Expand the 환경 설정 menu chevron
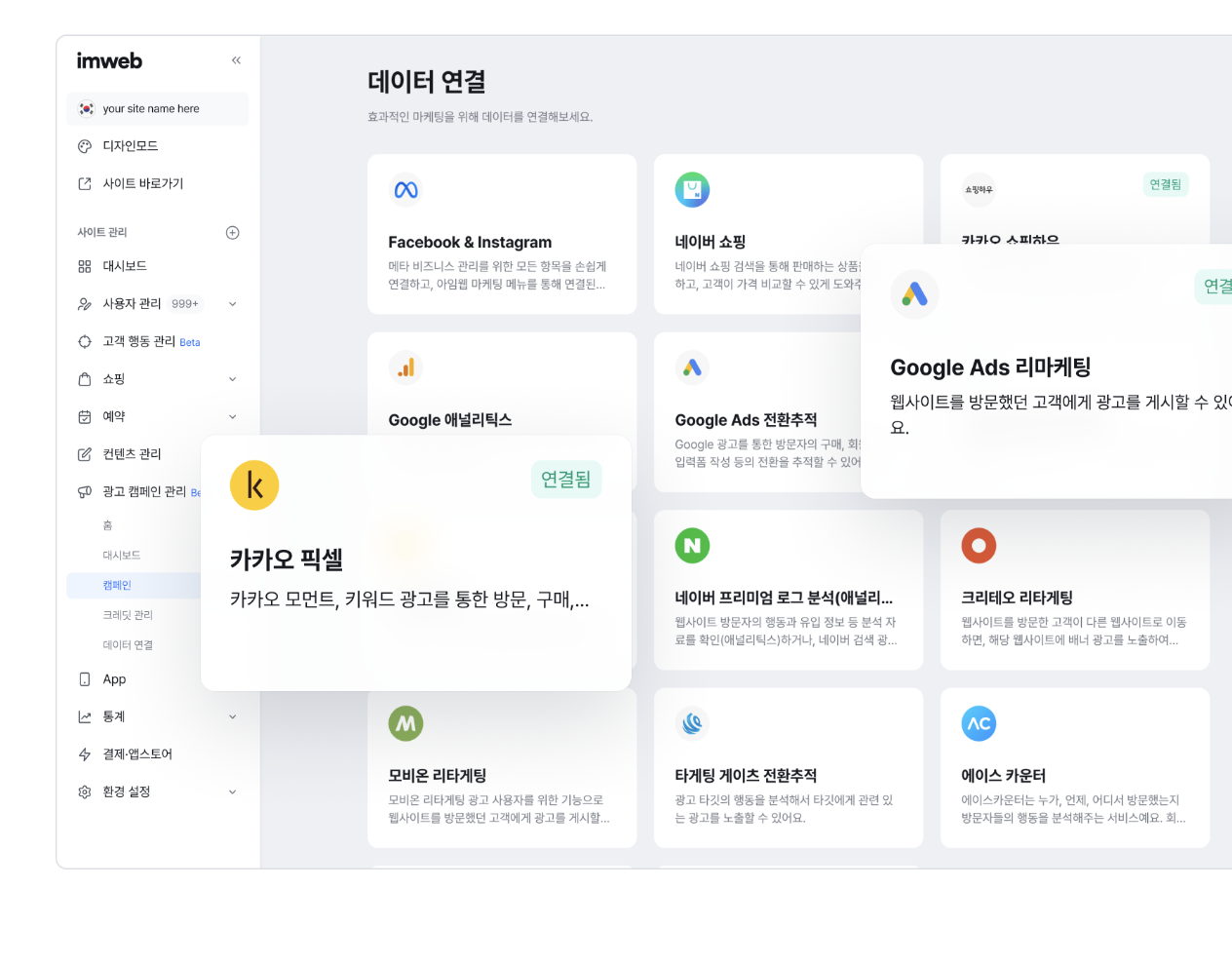Screen dimensions: 1232x965 pyautogui.click(x=232, y=791)
